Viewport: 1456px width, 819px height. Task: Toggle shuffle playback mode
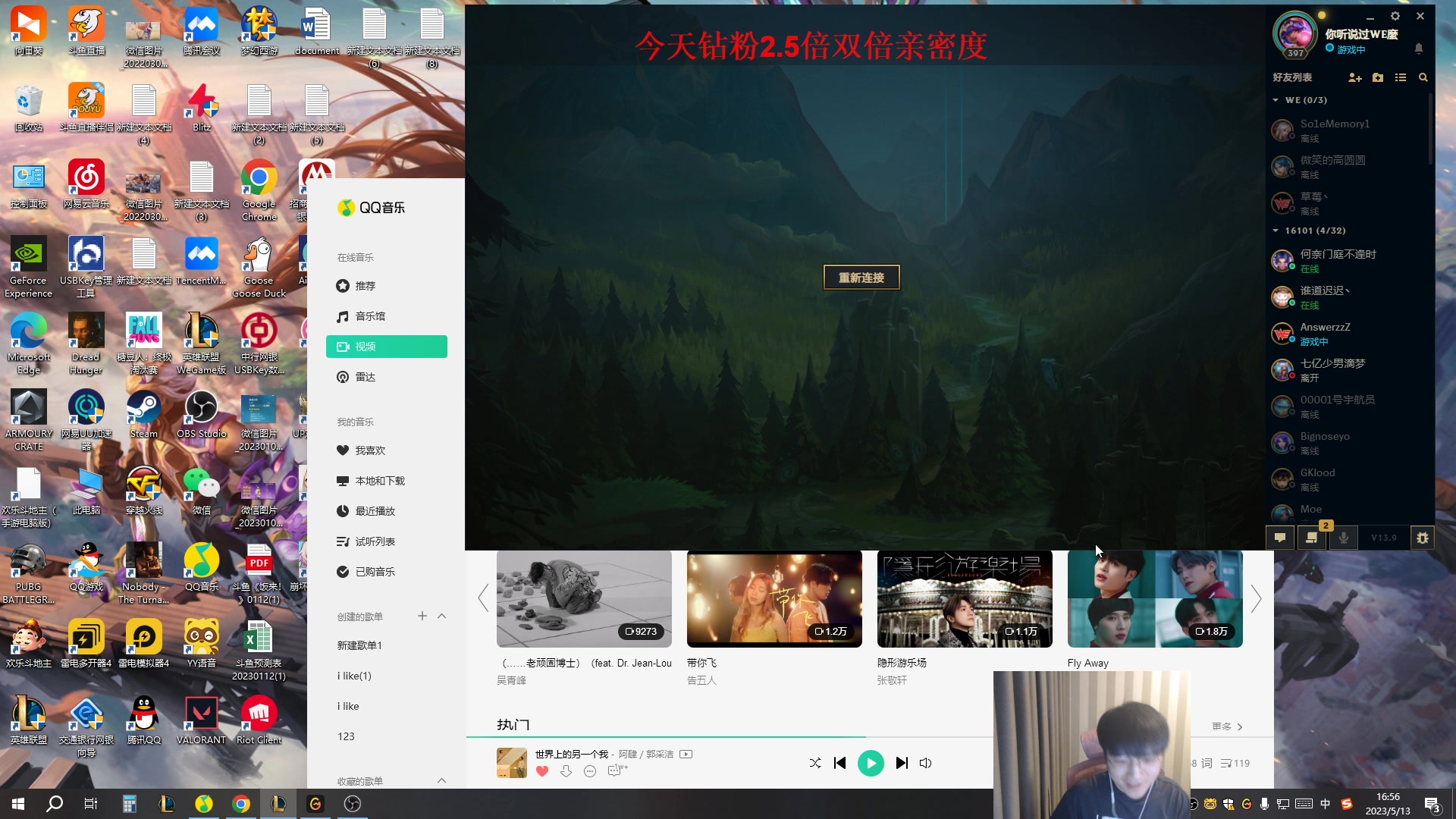[815, 763]
